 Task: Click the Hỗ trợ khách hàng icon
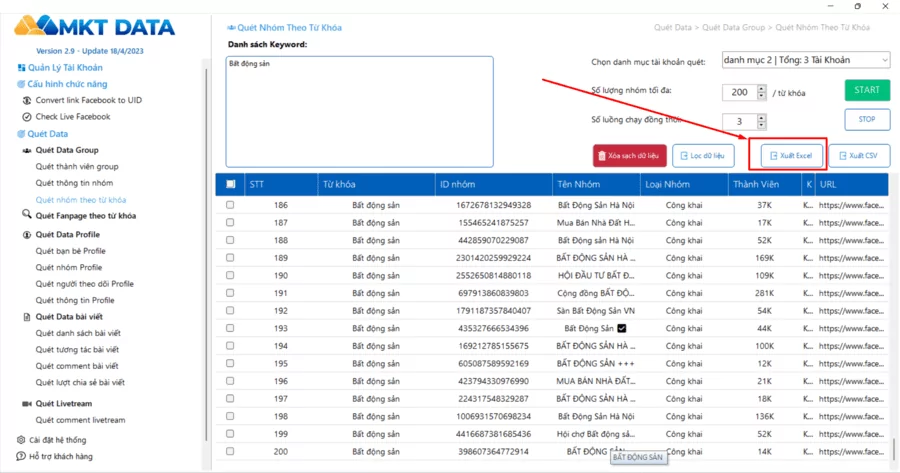click(21, 456)
